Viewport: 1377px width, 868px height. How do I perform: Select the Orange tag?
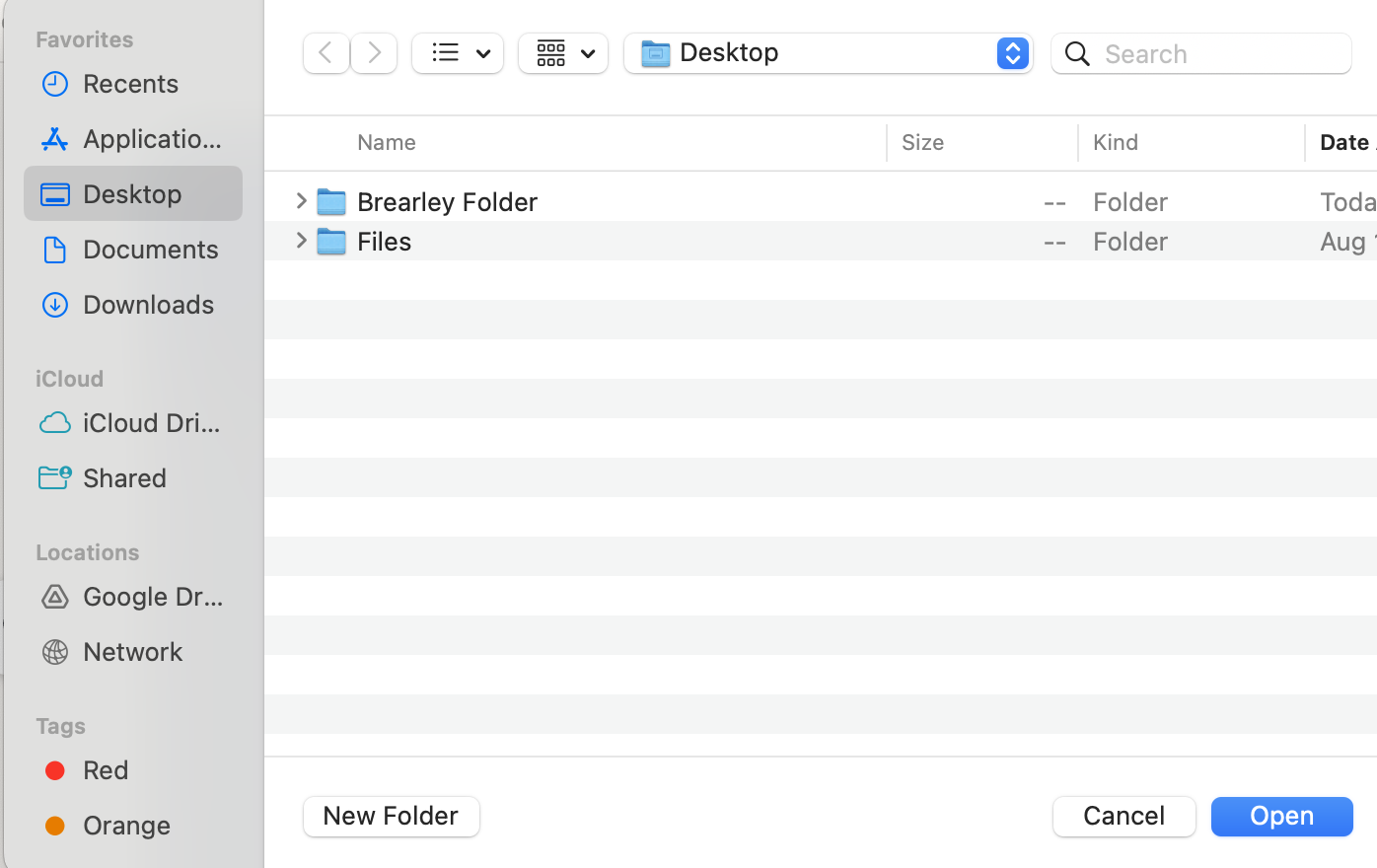coord(133,826)
